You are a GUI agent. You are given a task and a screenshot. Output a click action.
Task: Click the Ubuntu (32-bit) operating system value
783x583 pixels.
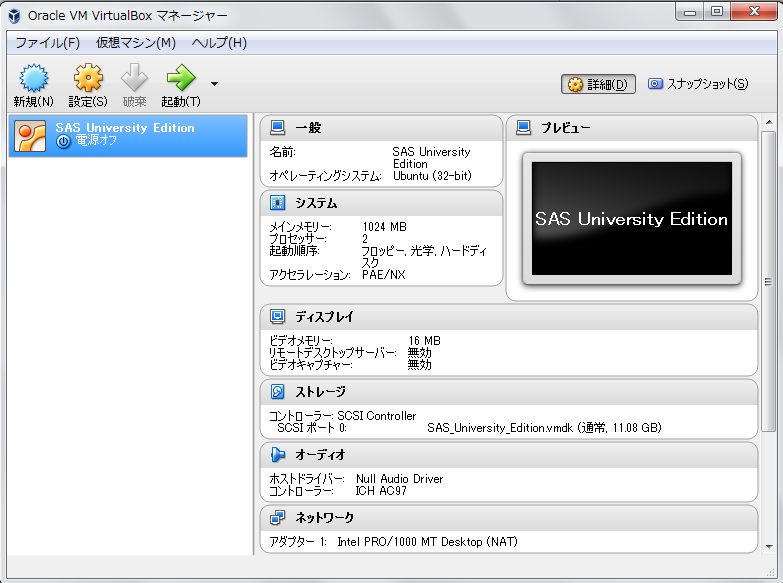coord(432,176)
